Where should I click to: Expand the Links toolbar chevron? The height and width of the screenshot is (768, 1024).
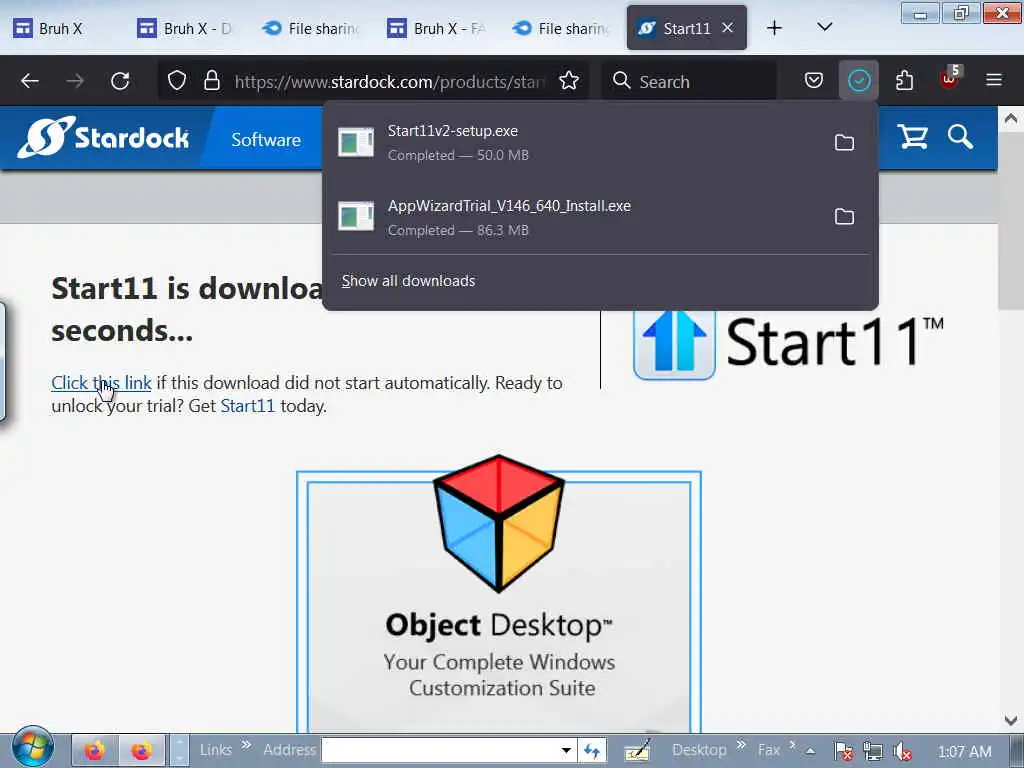246,744
